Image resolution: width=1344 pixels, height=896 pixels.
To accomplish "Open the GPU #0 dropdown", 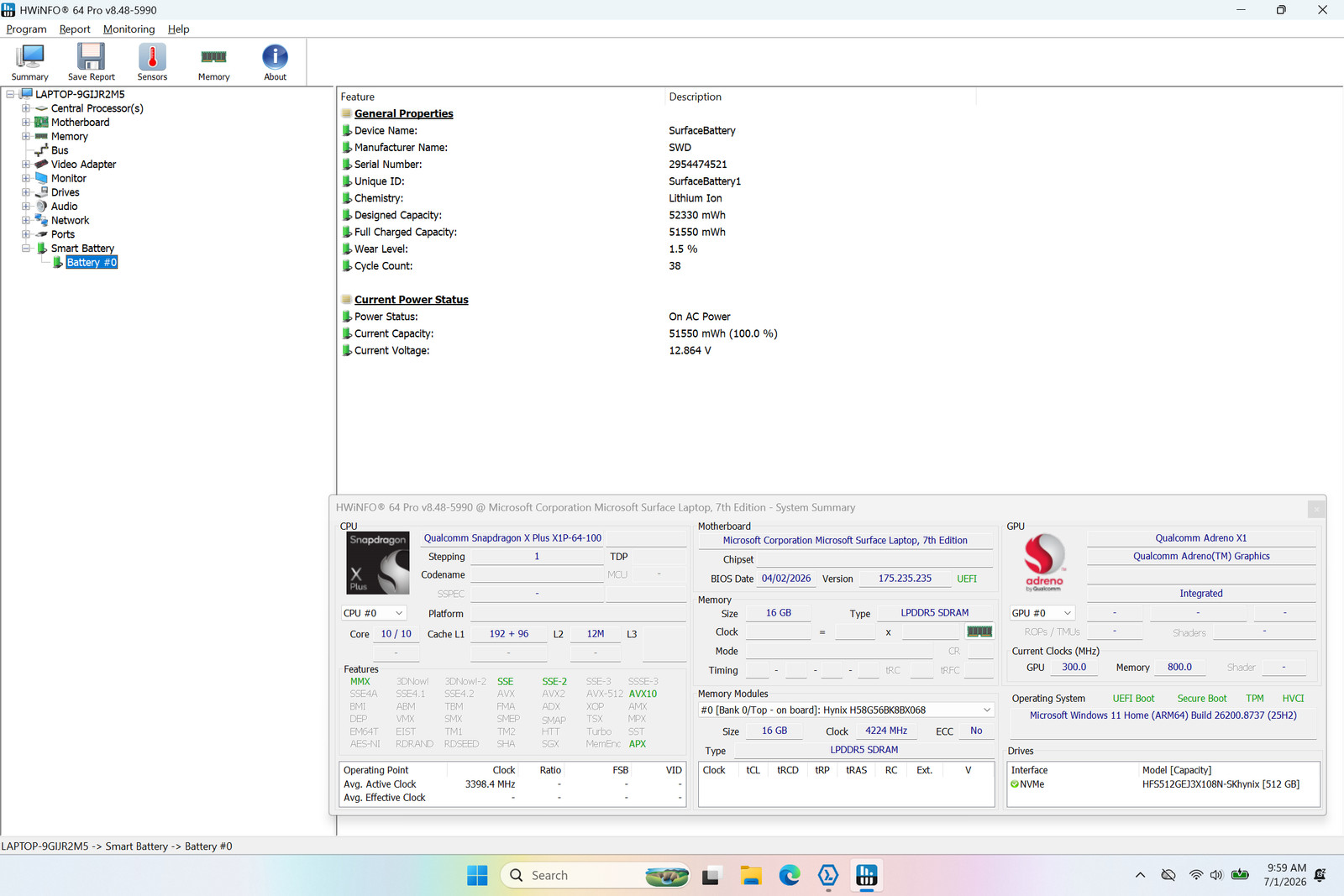I will click(1042, 613).
